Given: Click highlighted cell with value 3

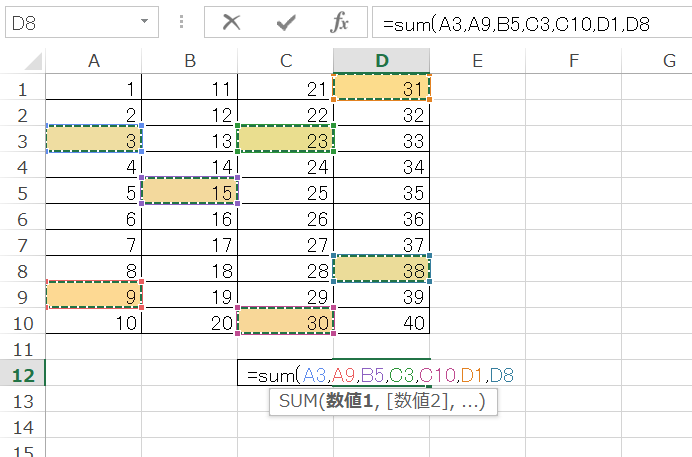Looking at the screenshot, I should [x=94, y=139].
